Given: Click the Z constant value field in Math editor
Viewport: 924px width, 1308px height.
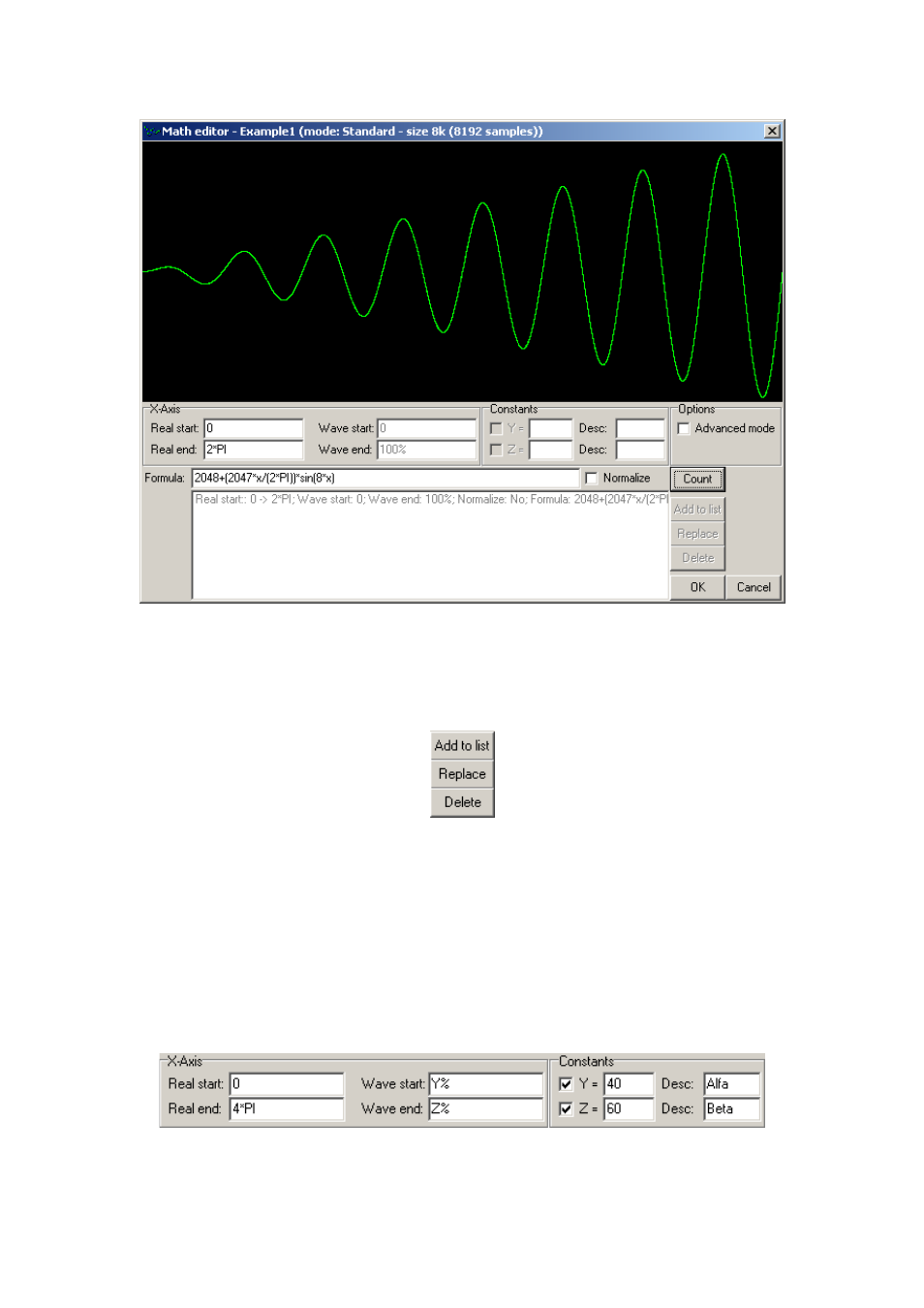Looking at the screenshot, I should (550, 450).
